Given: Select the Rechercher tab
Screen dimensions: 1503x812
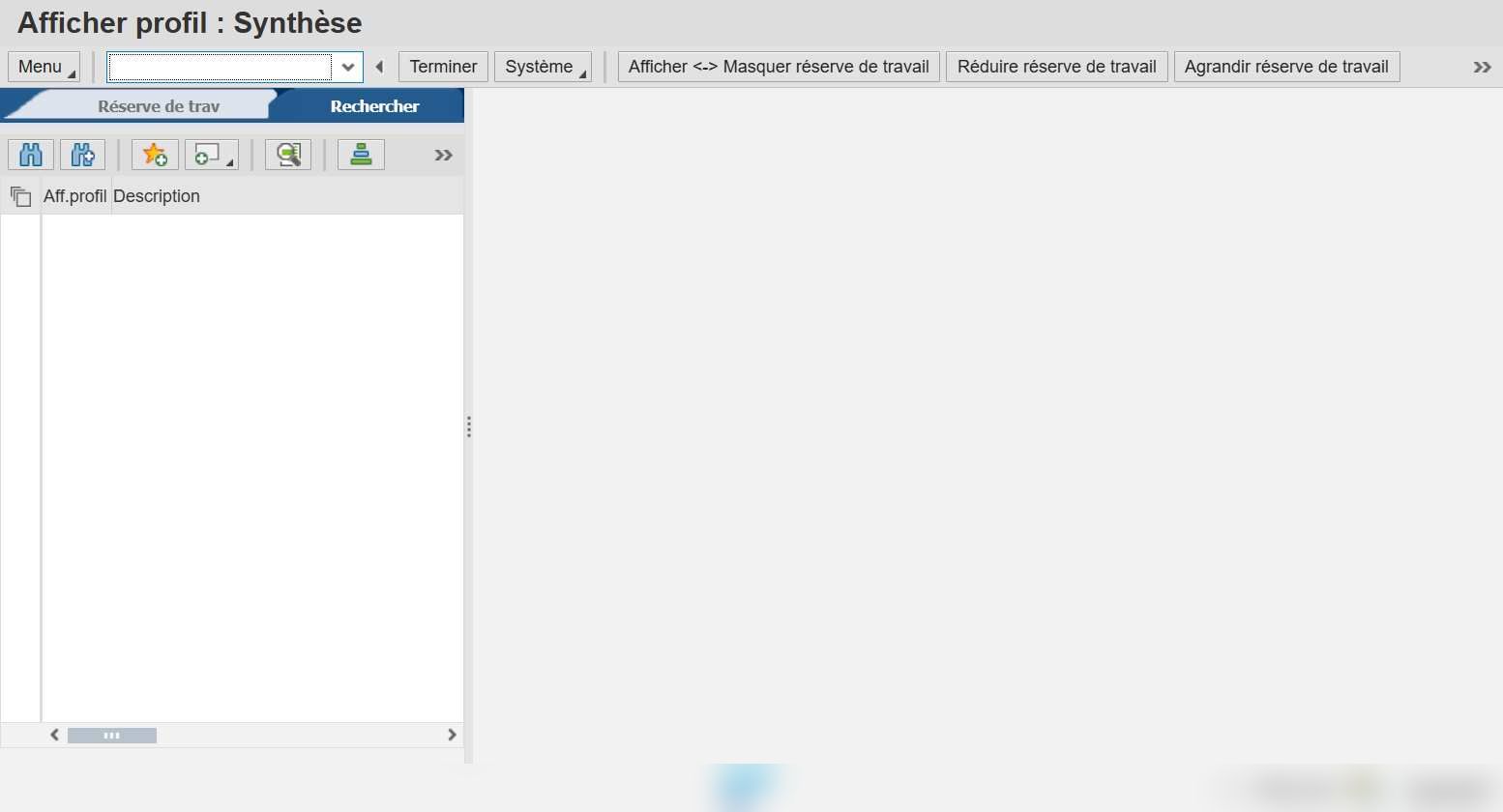Looking at the screenshot, I should coord(374,106).
